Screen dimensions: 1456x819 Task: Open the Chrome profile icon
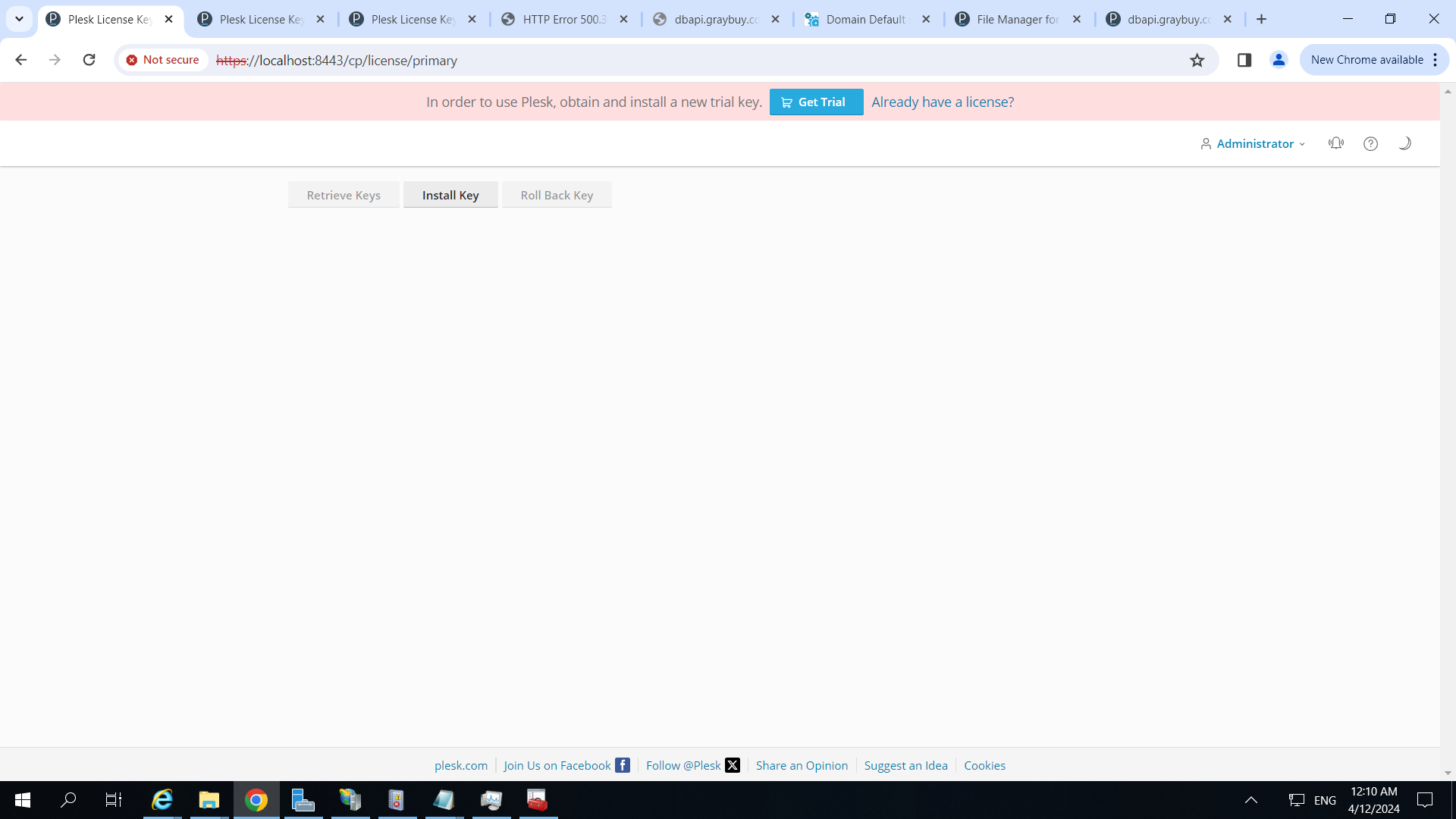pos(1279,60)
